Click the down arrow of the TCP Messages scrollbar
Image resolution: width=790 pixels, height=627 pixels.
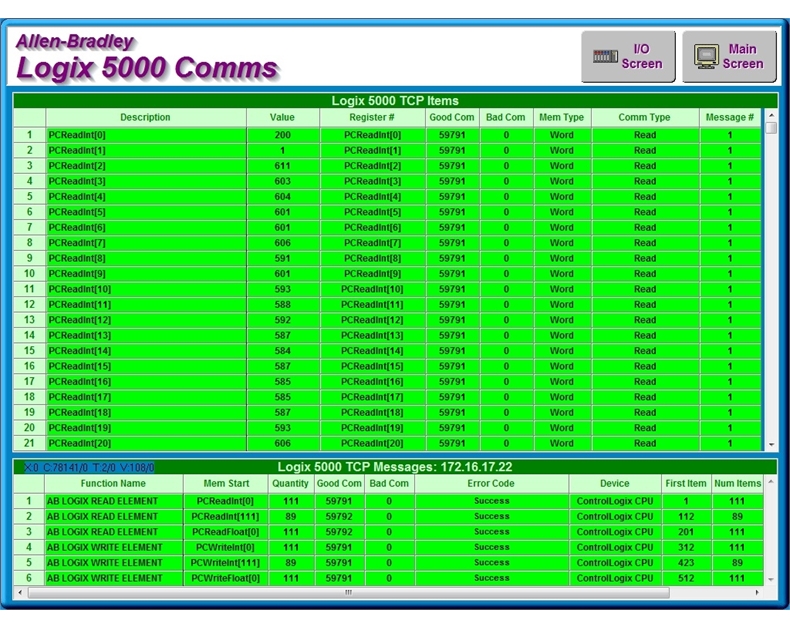(x=770, y=580)
